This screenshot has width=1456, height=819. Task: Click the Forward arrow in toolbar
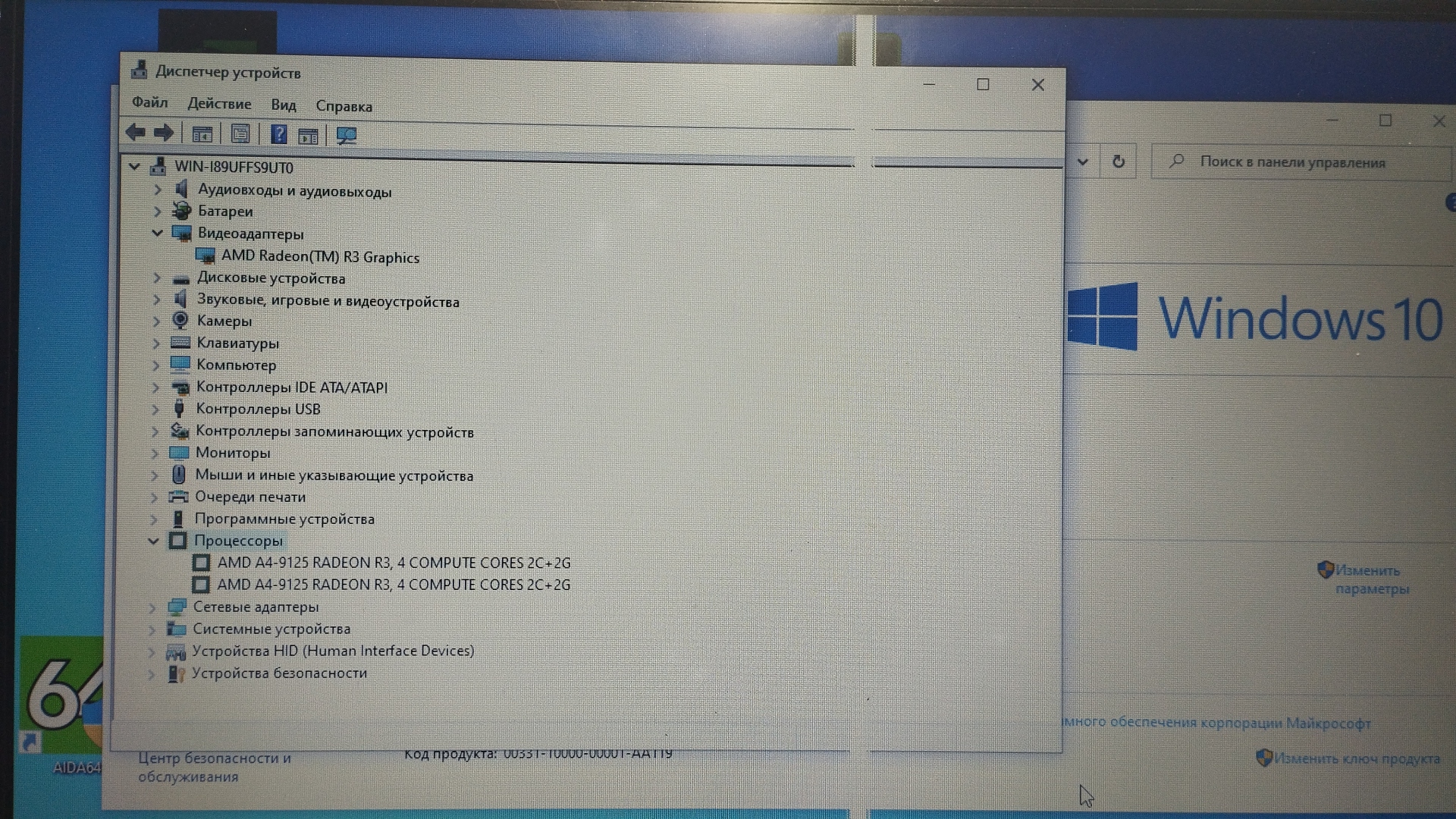click(164, 133)
